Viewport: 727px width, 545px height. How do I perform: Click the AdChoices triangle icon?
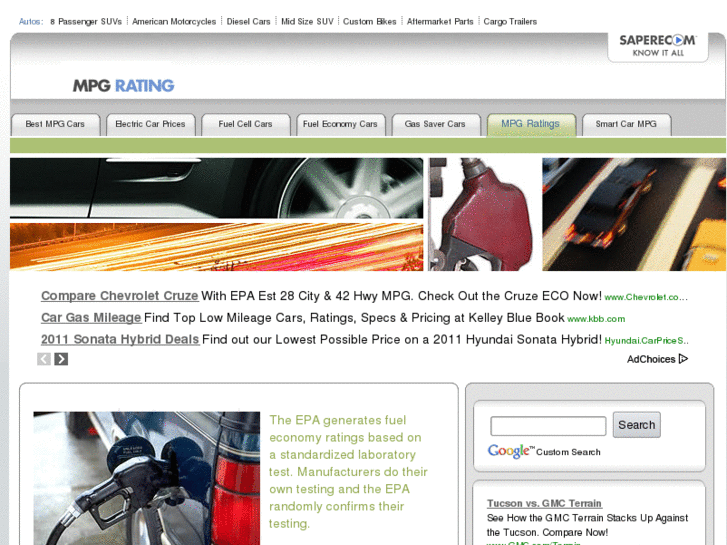pos(683,359)
